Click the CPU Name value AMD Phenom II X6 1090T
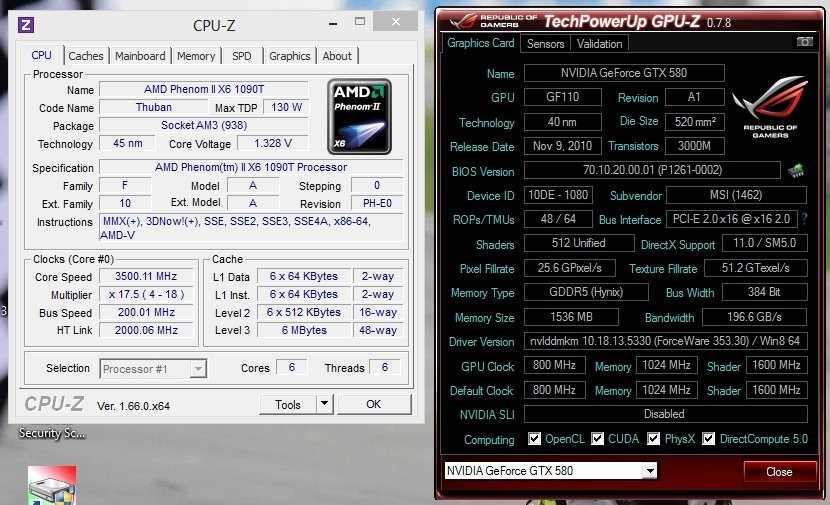This screenshot has width=830, height=505. click(204, 89)
